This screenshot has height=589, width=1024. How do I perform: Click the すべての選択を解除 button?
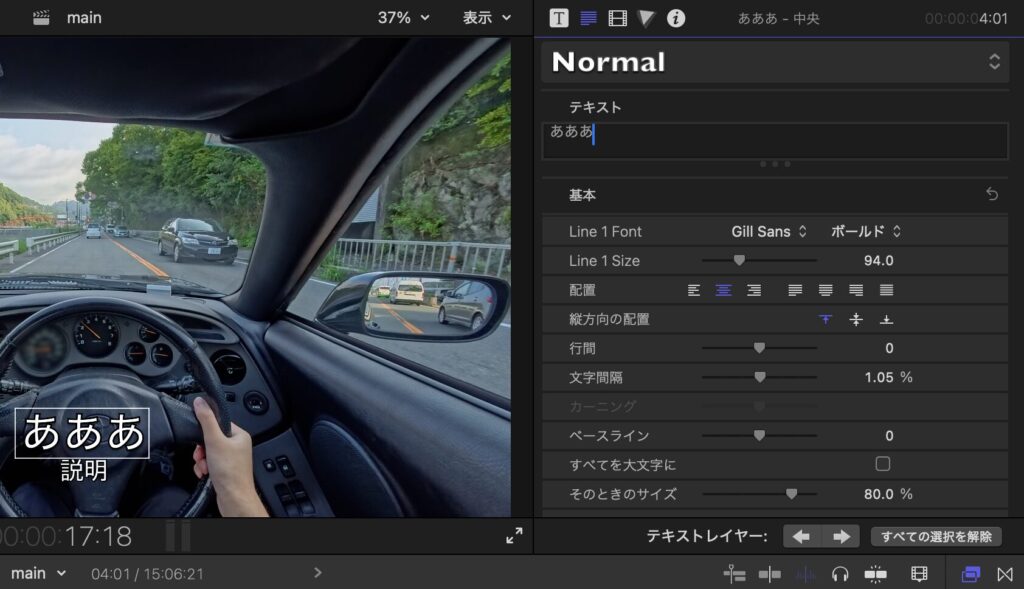(x=936, y=537)
